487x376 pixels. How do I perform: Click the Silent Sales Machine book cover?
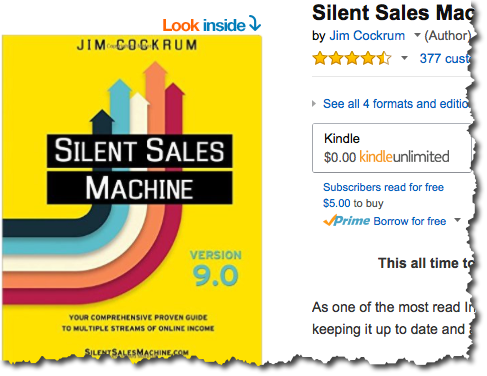(x=132, y=198)
